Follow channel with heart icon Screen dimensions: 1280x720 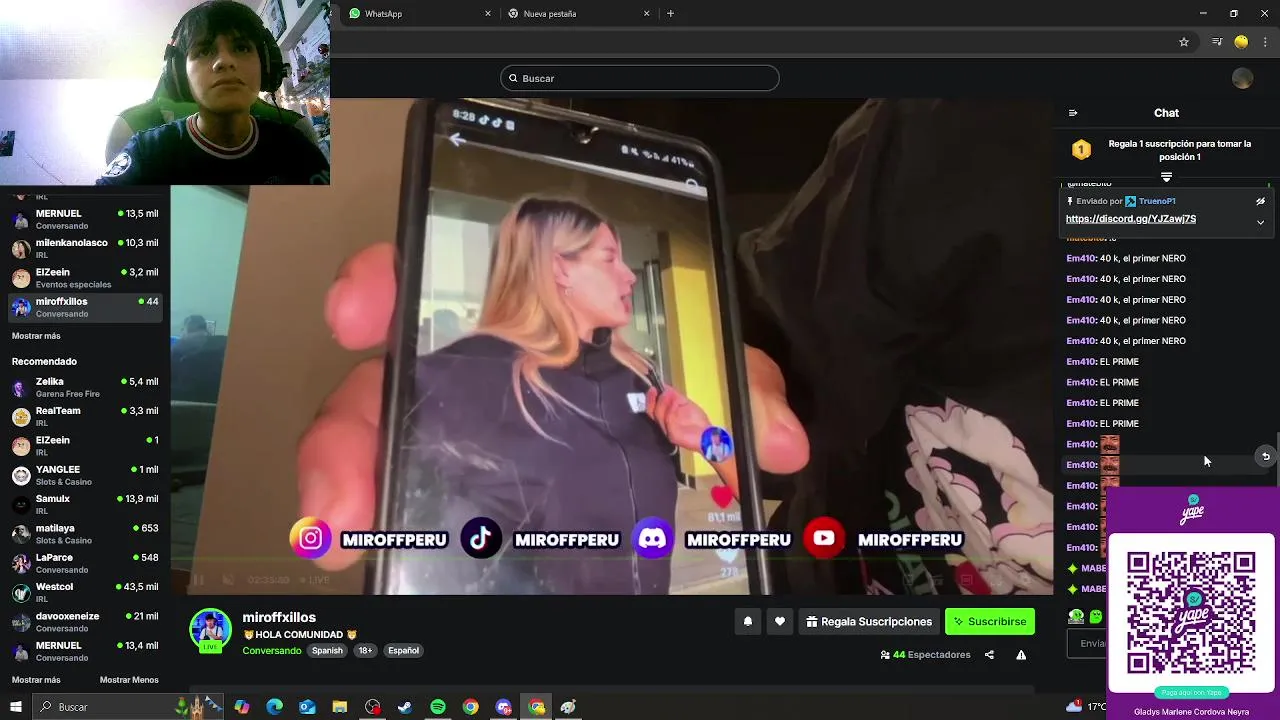pos(780,621)
